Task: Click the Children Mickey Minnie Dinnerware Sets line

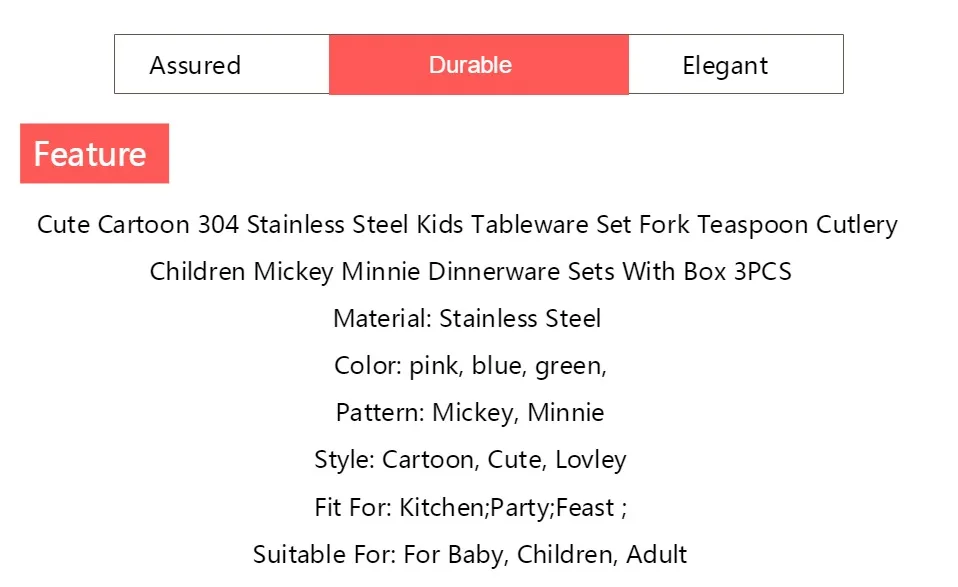Action: click(470, 271)
